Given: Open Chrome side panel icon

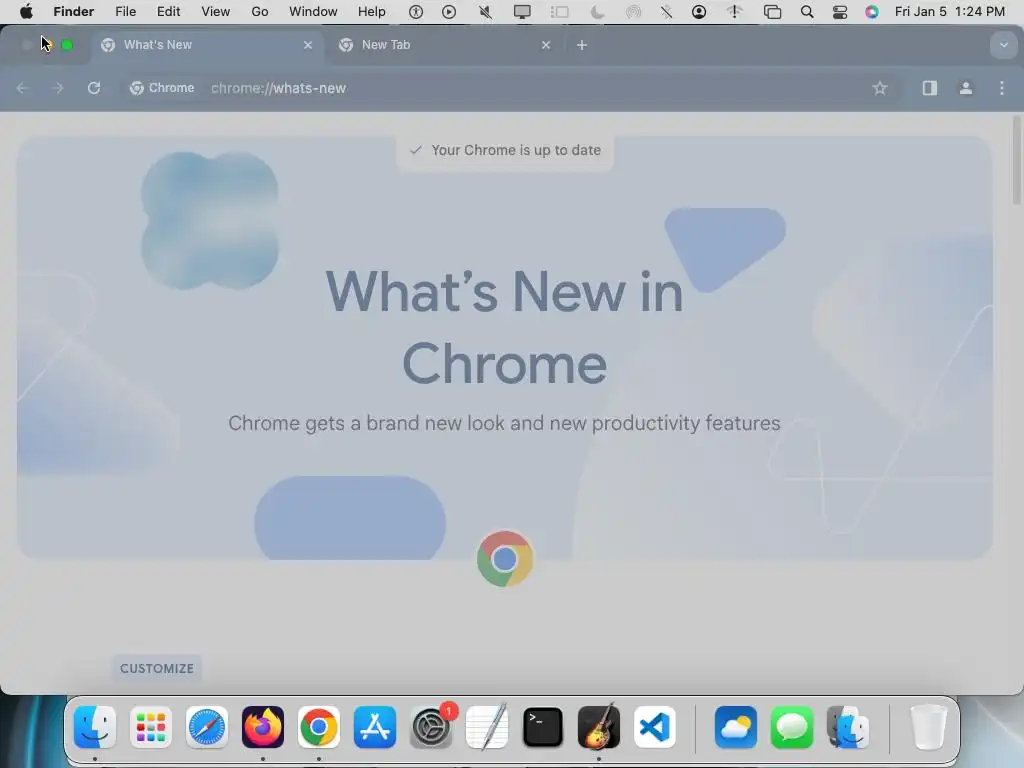Looking at the screenshot, I should click(929, 88).
